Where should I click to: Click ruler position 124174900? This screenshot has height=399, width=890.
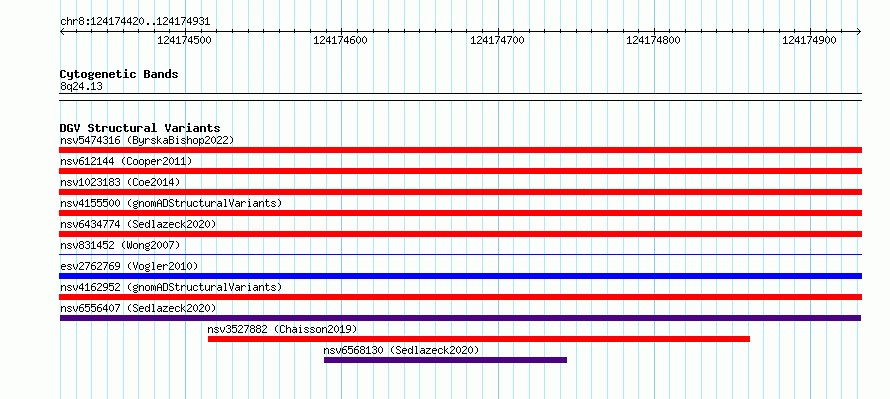(x=809, y=40)
